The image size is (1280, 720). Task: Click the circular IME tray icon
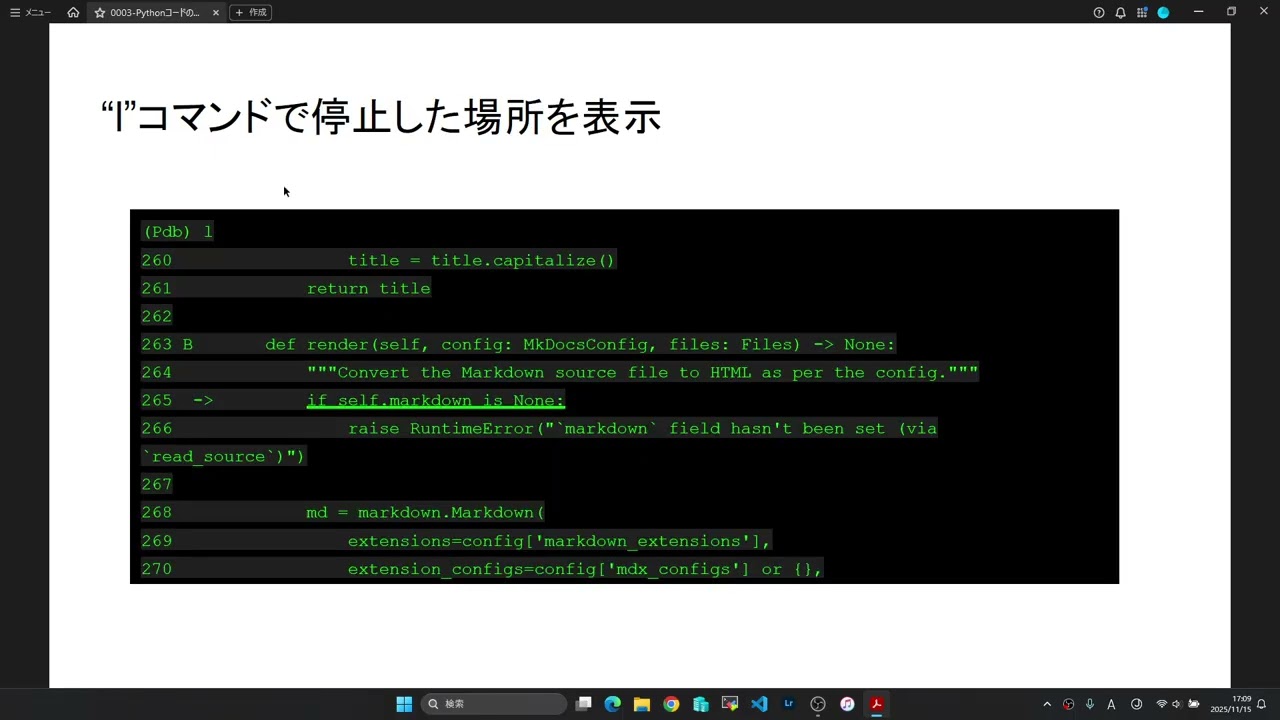[1136, 704]
